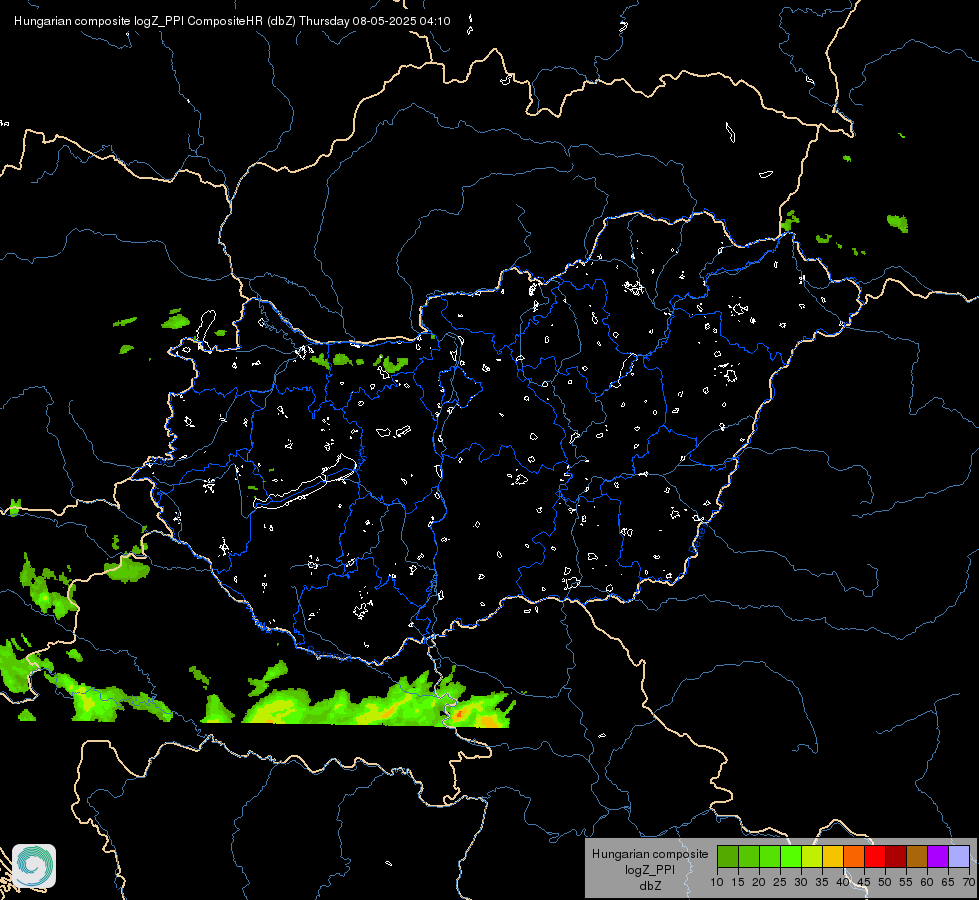Screen dimensions: 979x900
Task: Click the '50' scale value in the legend
Action: point(885,882)
